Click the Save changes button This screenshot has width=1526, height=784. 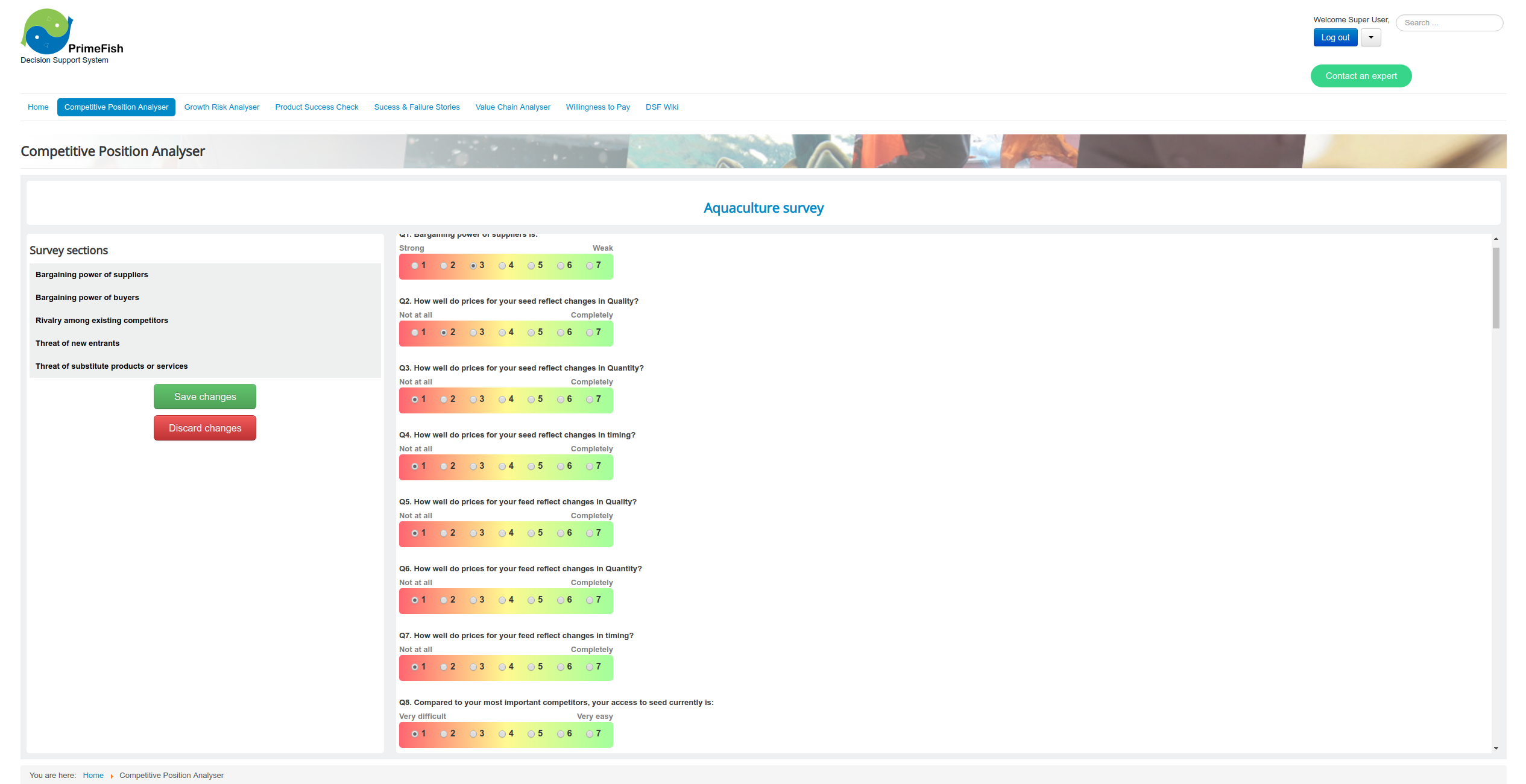(x=205, y=397)
